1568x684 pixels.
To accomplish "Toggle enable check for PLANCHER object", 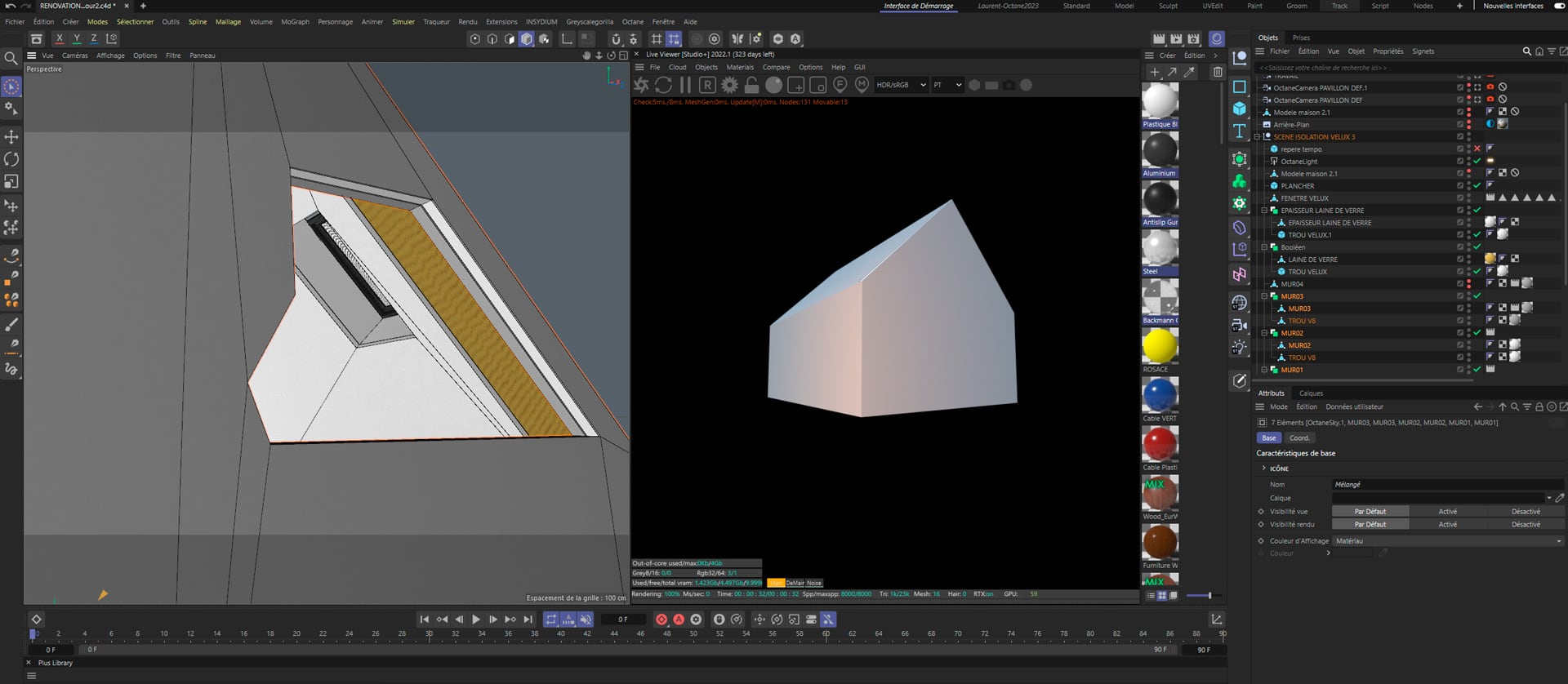I will [x=1477, y=186].
